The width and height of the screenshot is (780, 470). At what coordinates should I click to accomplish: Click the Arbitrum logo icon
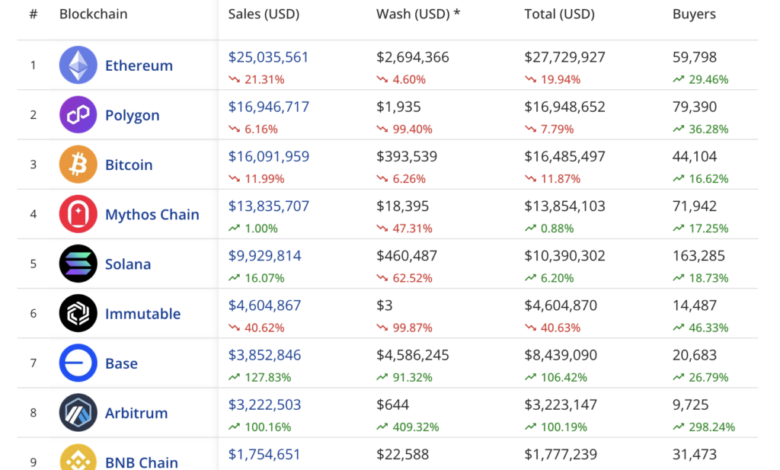pos(78,413)
